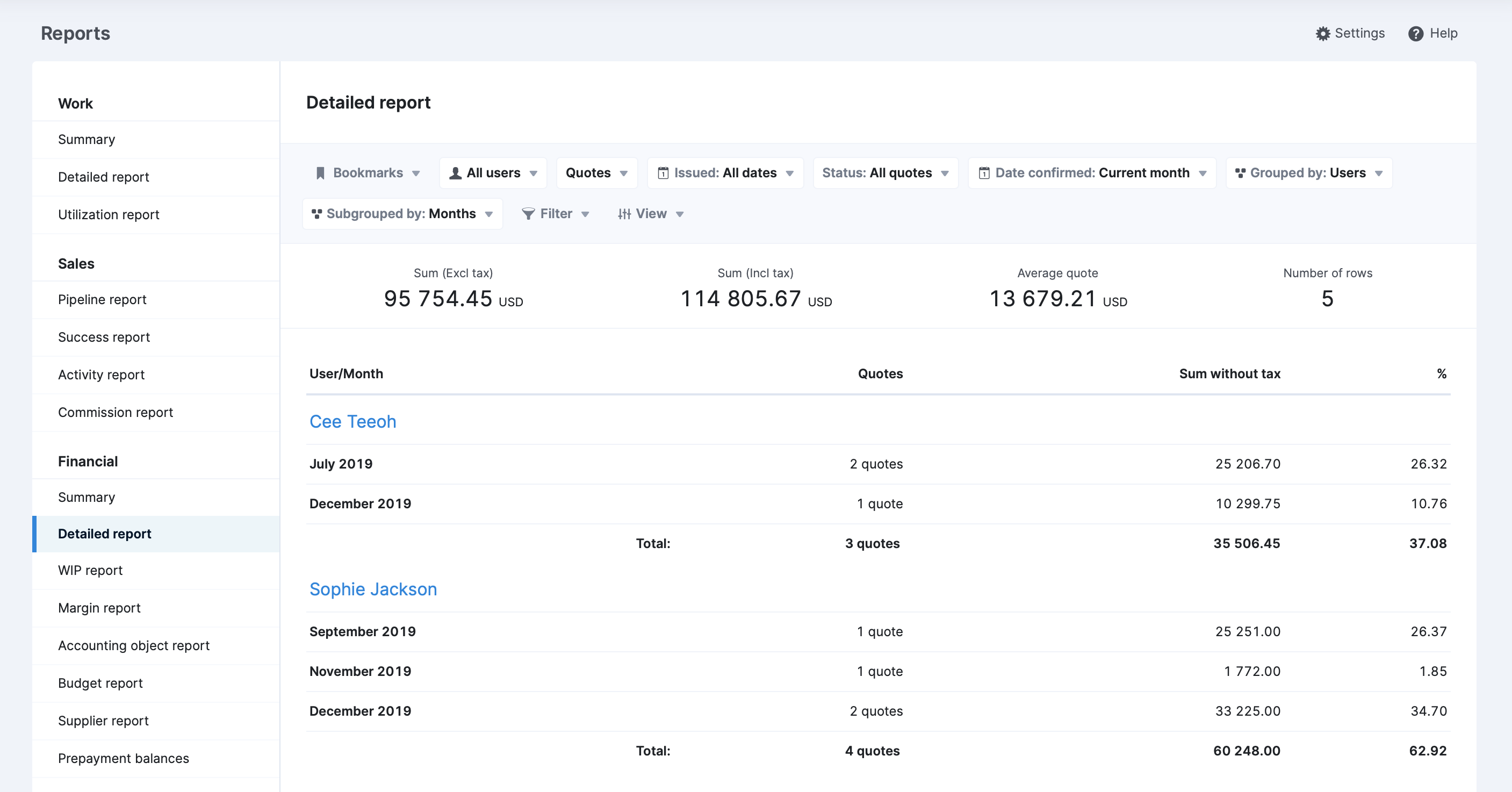
Task: Click the Bookmarks ribbon icon
Action: 320,173
